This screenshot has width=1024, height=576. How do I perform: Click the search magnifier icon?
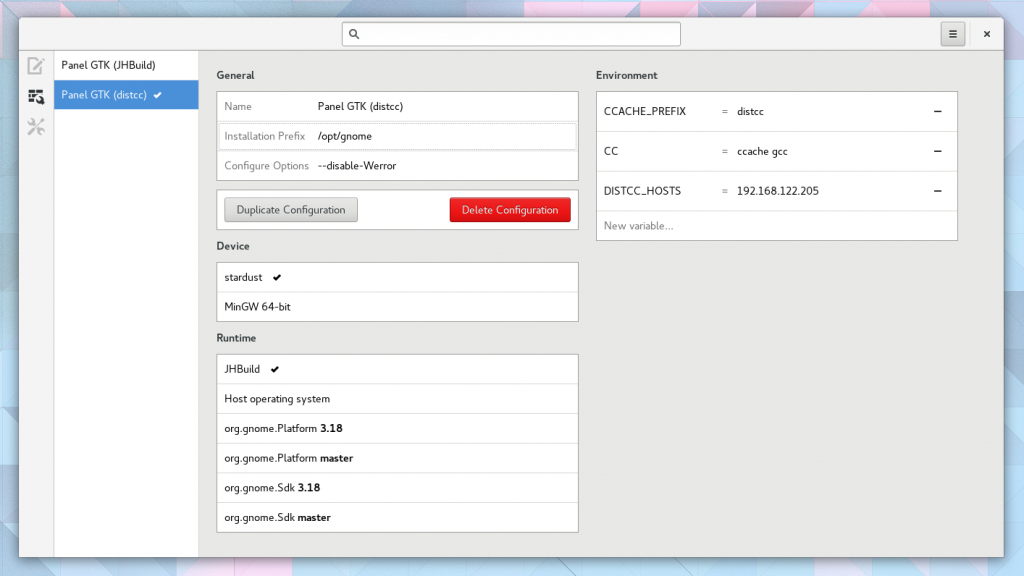pyautogui.click(x=354, y=34)
